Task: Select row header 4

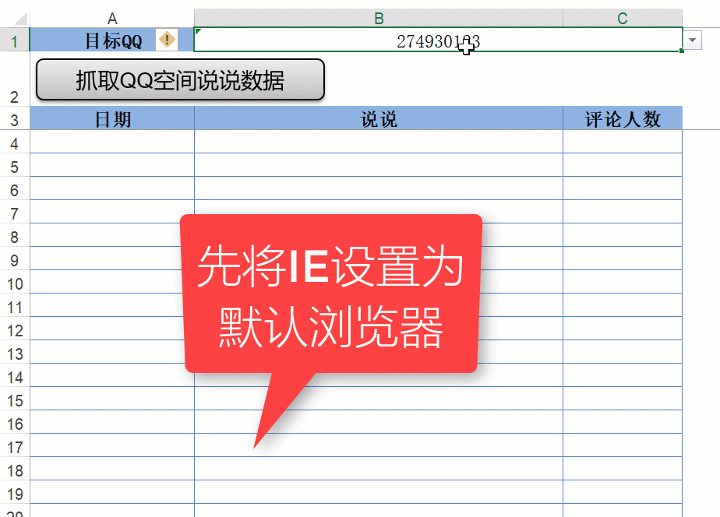Action: click(14, 143)
